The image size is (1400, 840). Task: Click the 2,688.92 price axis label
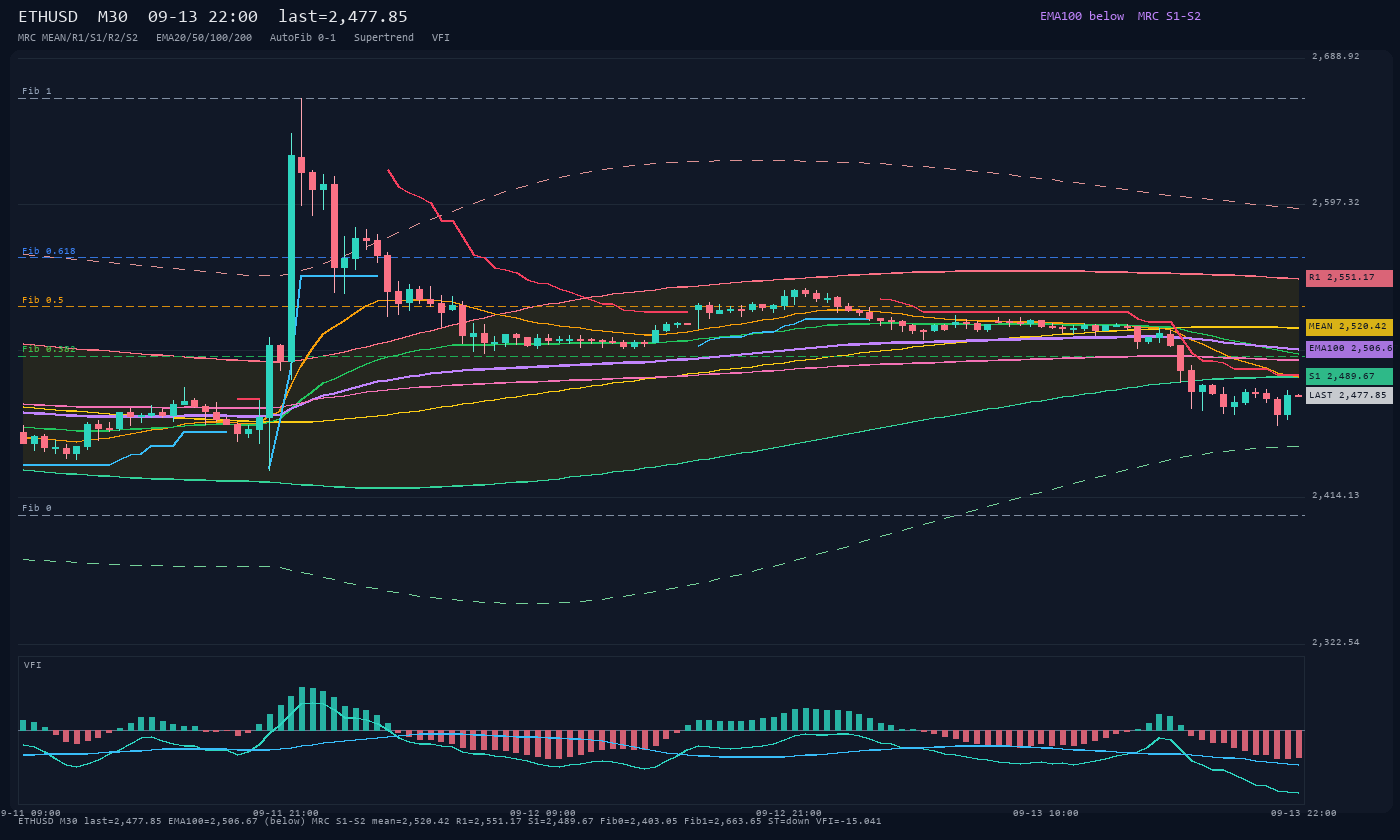pyautogui.click(x=1336, y=57)
